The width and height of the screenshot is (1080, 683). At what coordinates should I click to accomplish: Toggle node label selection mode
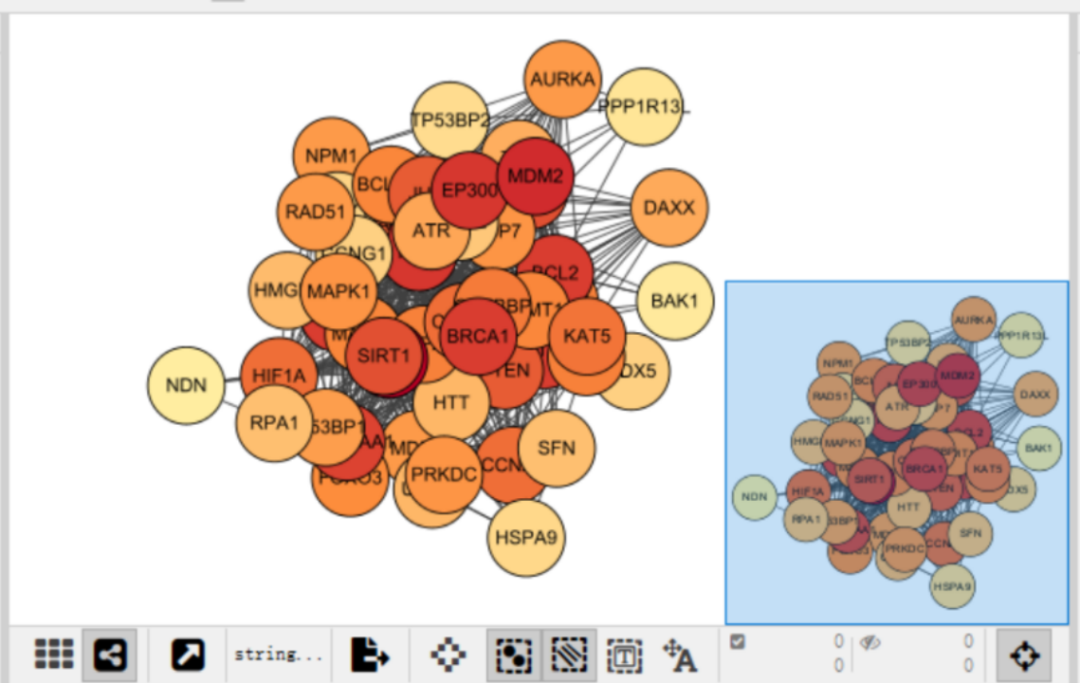click(679, 655)
